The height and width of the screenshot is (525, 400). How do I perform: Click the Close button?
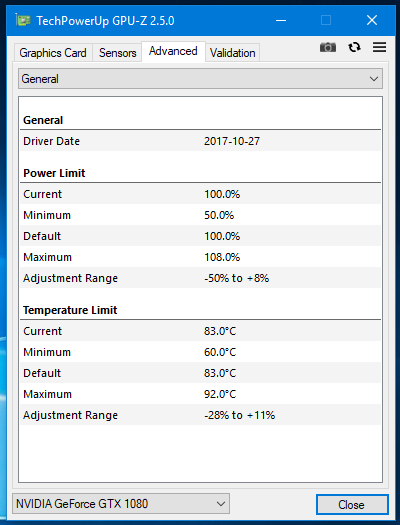tap(352, 505)
